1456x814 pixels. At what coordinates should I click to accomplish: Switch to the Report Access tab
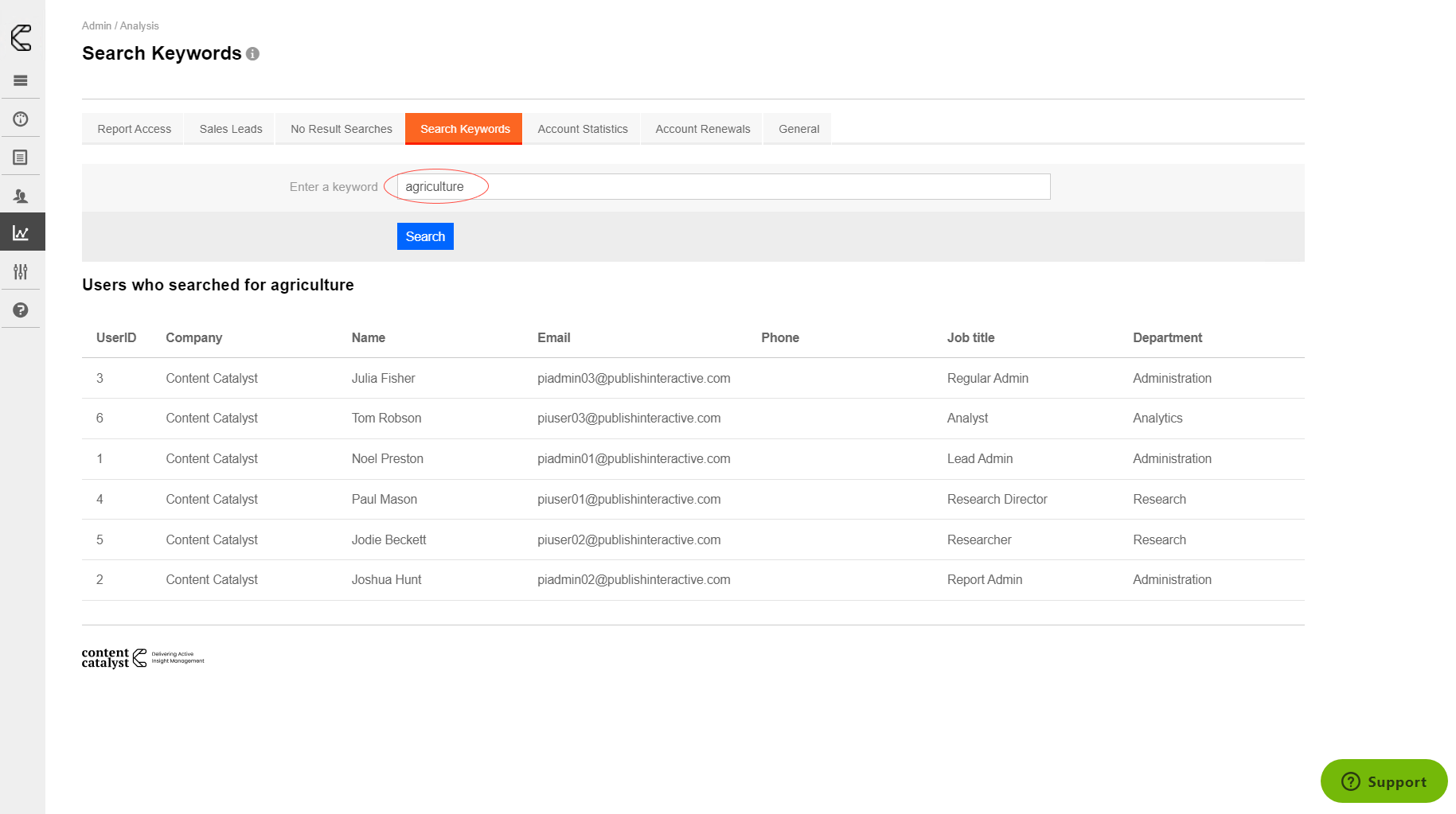(134, 129)
